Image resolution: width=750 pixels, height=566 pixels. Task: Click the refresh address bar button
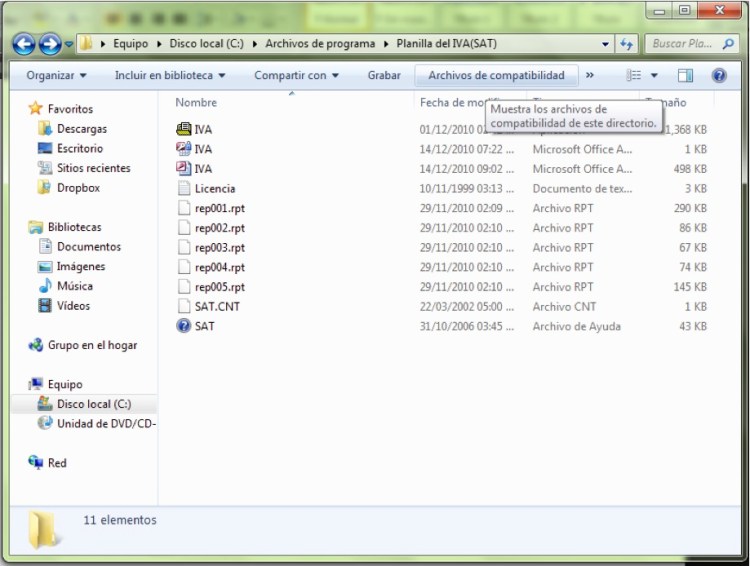627,44
